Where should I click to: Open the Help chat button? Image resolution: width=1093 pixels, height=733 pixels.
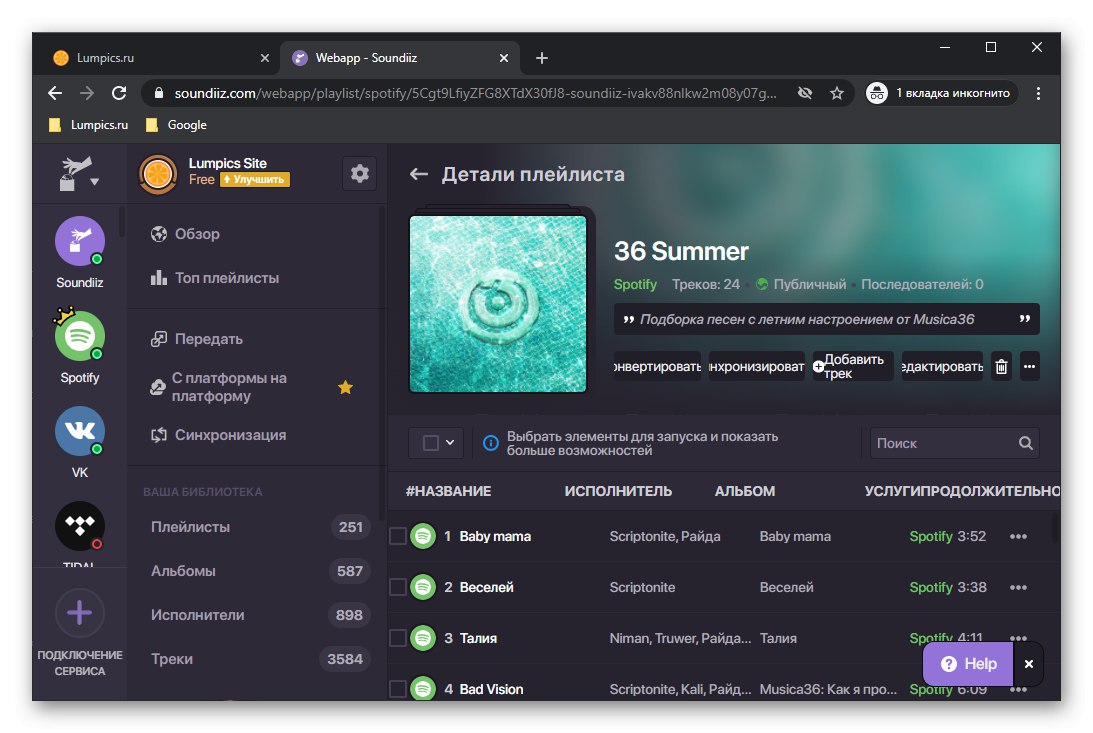point(968,664)
